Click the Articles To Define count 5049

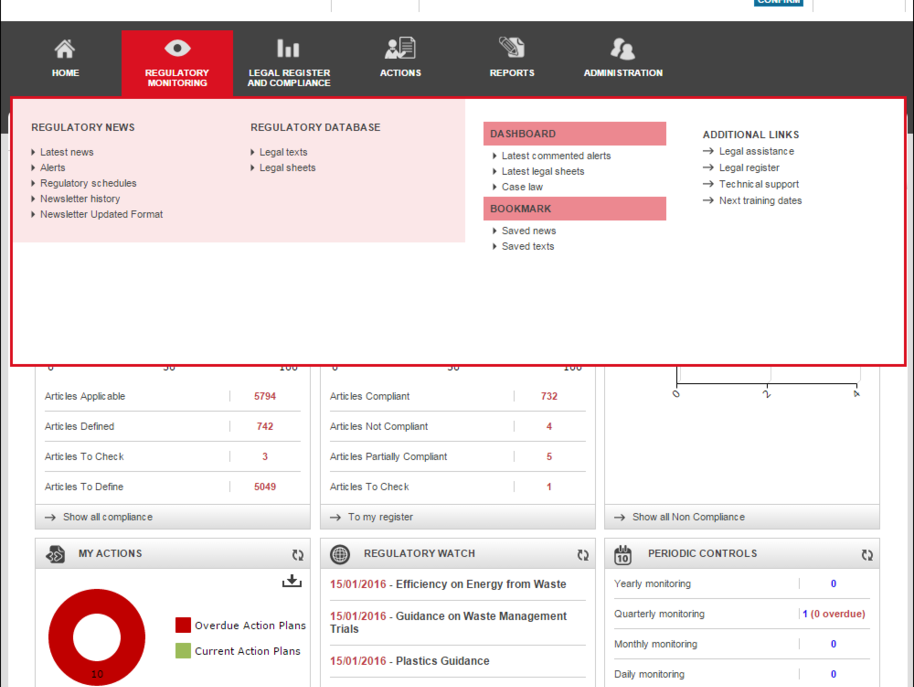click(x=265, y=487)
